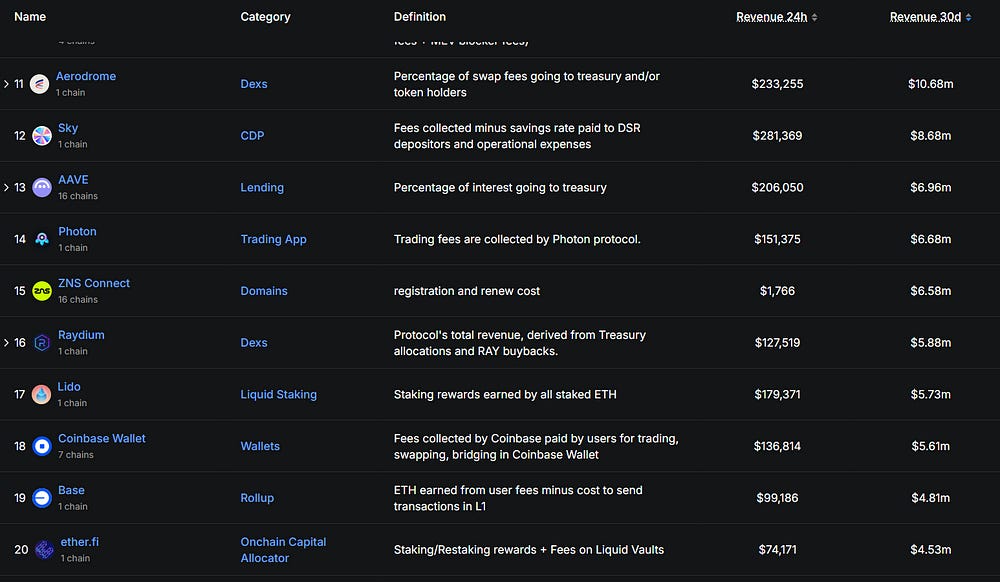Open the Wallets category link
This screenshot has height=582, width=1000.
click(260, 446)
